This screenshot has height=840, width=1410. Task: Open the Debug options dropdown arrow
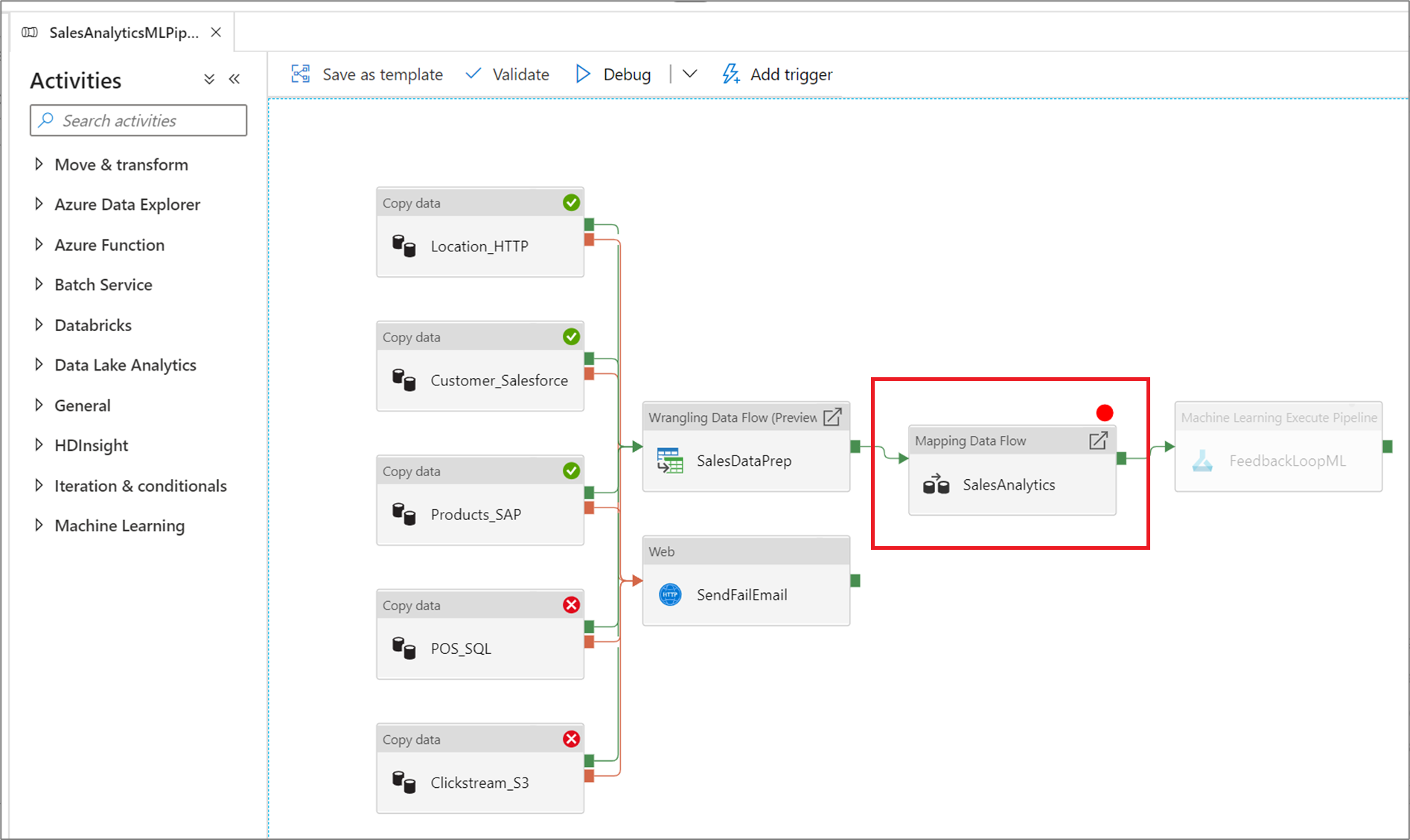[689, 74]
